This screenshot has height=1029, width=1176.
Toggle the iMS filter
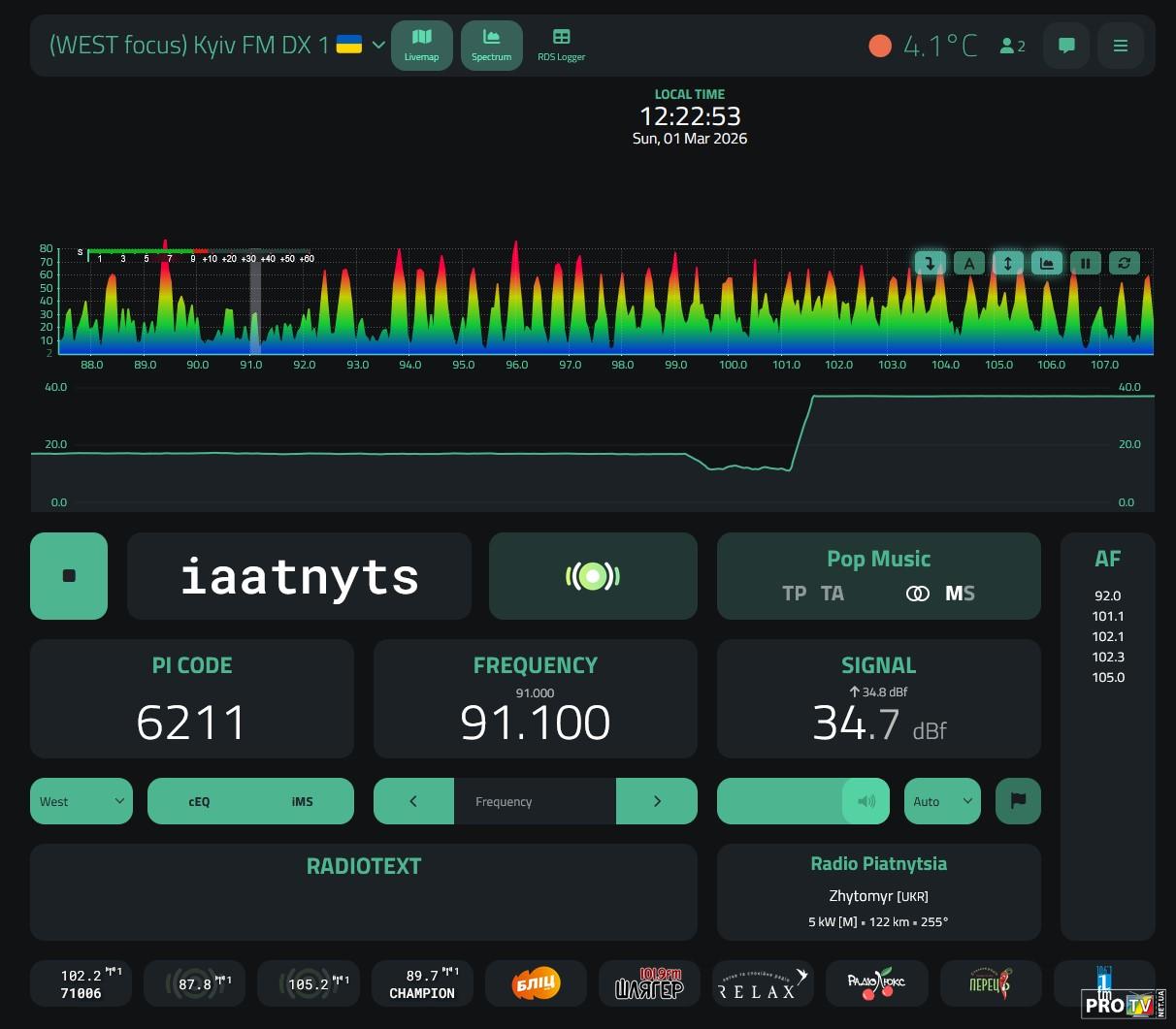click(302, 801)
